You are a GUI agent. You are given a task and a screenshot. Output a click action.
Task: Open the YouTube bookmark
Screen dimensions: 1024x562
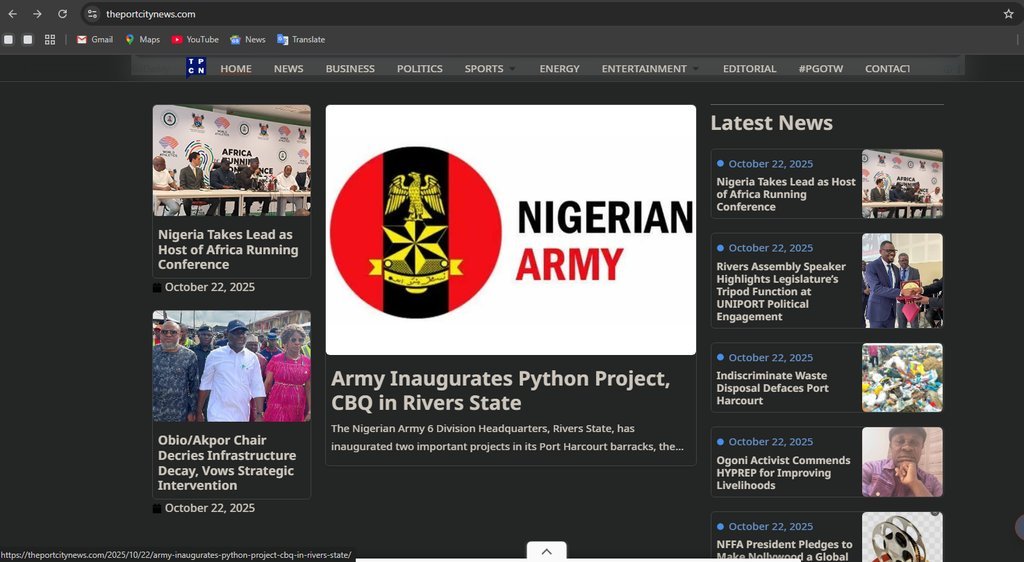click(195, 40)
